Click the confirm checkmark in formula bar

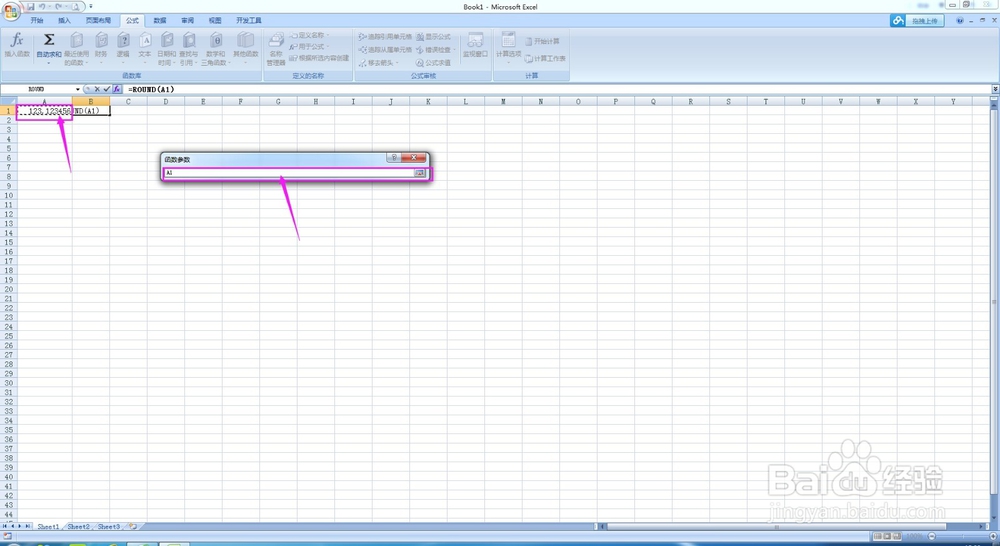point(107,89)
